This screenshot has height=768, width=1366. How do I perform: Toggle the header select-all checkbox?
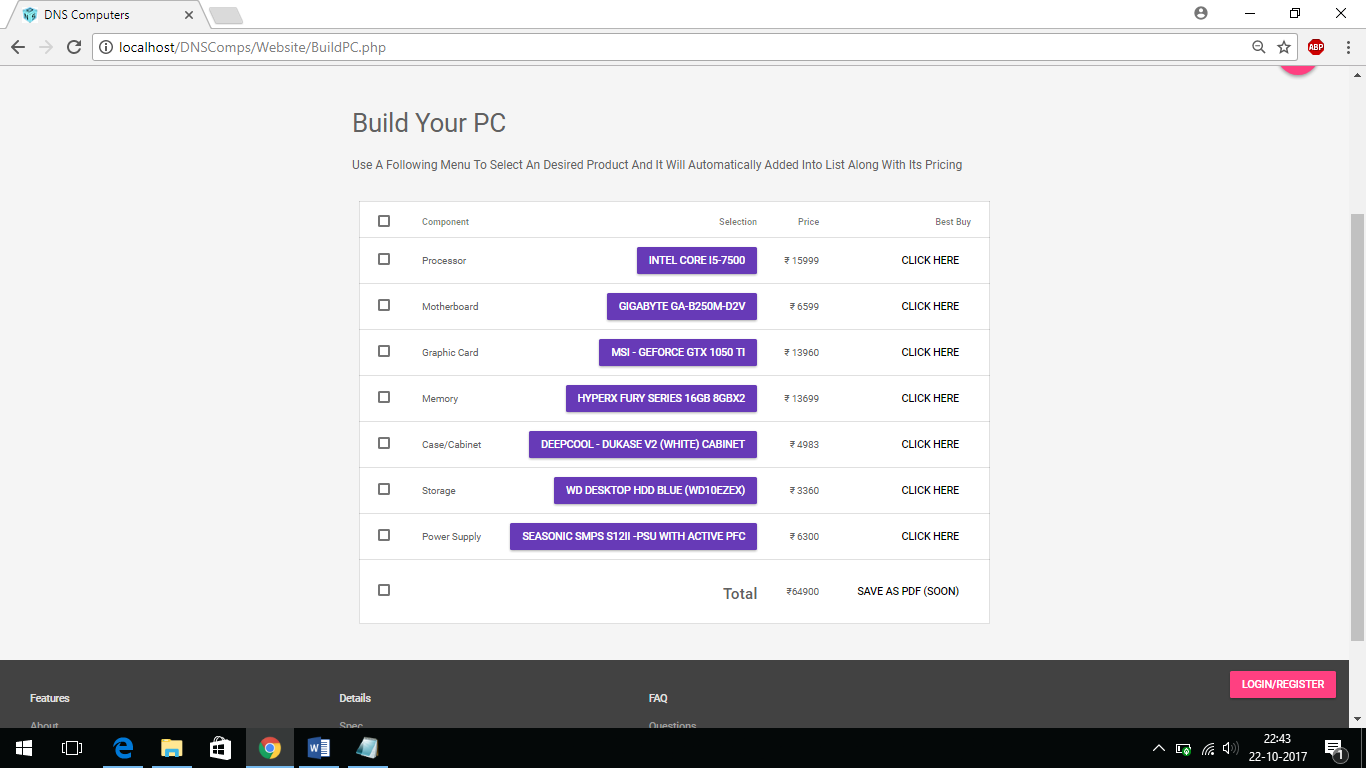click(384, 221)
